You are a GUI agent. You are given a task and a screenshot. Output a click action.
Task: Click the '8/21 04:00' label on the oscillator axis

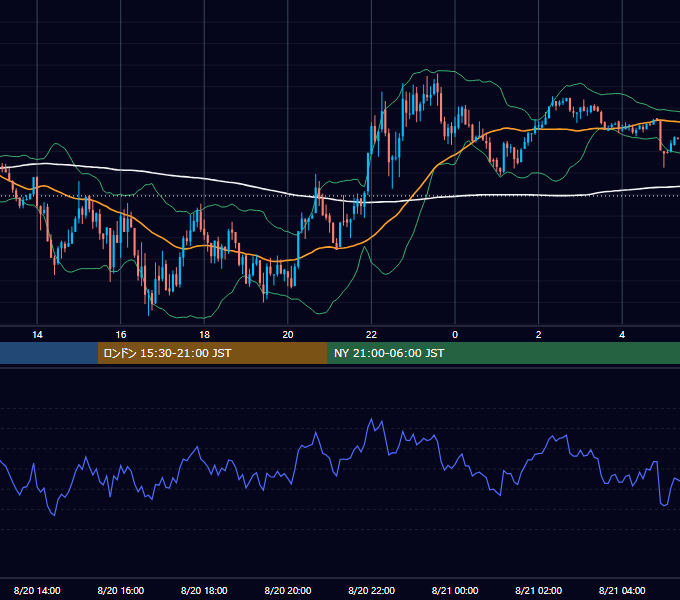622,591
